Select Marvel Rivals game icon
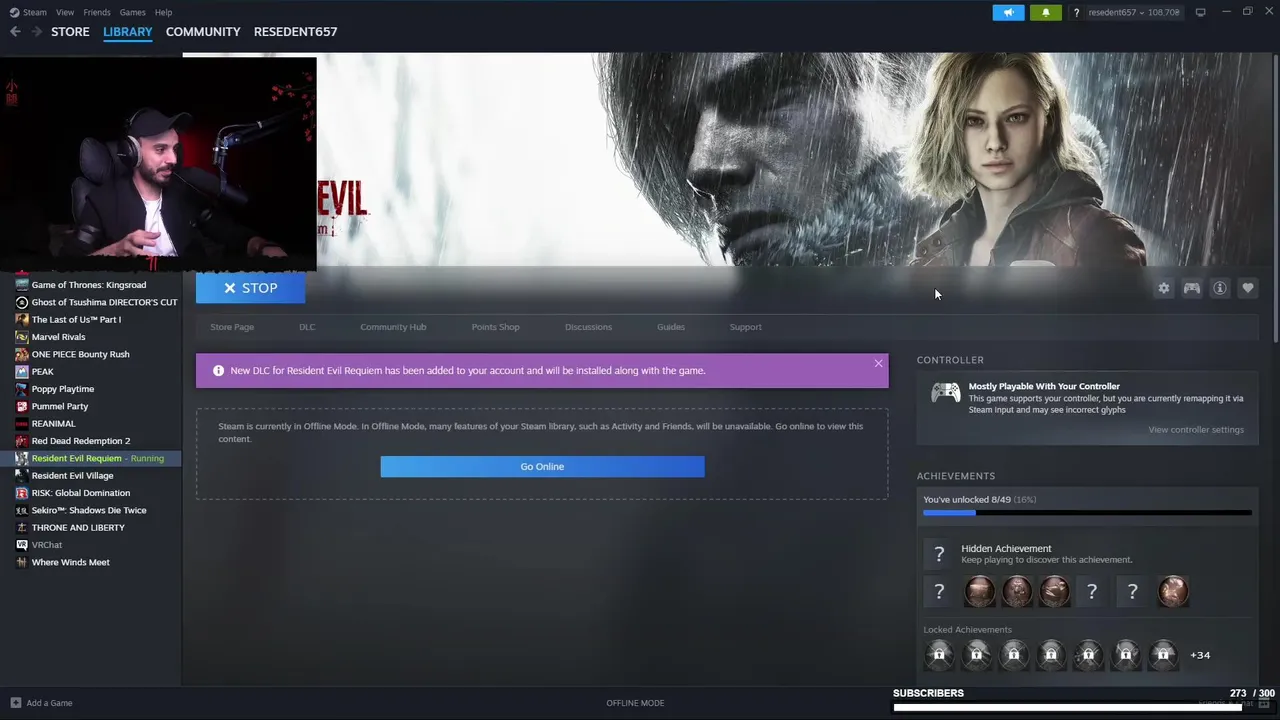The image size is (1280, 720). click(22, 337)
